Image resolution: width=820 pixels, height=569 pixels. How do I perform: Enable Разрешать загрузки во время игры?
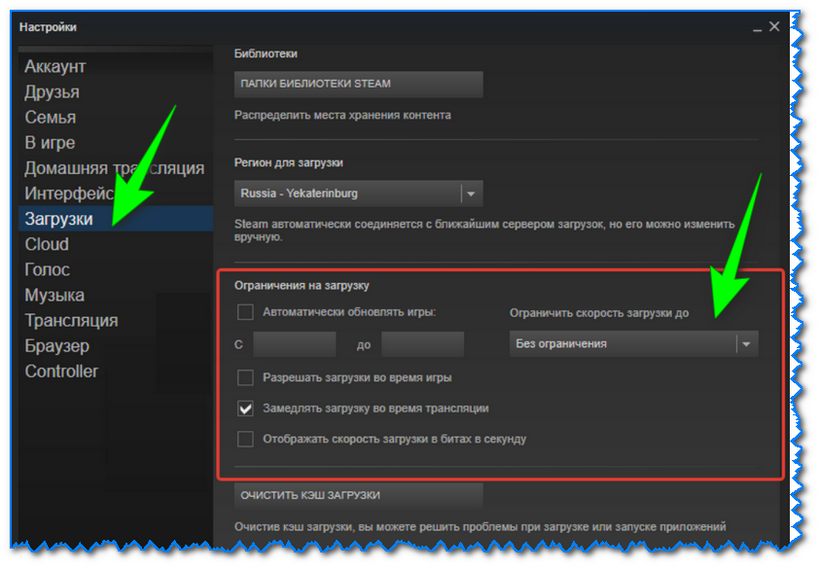pyautogui.click(x=245, y=378)
